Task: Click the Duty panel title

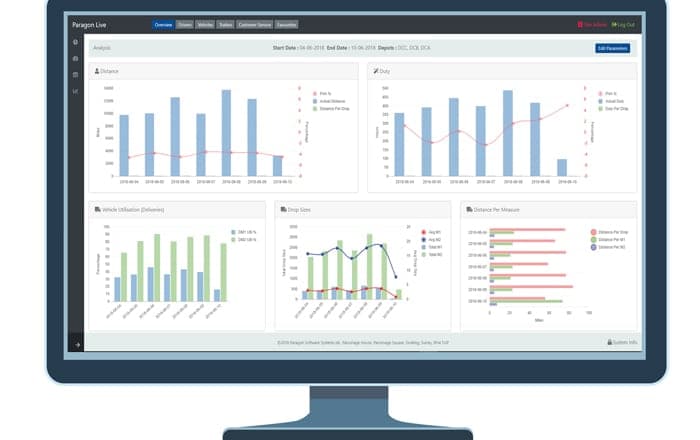Action: (x=385, y=71)
